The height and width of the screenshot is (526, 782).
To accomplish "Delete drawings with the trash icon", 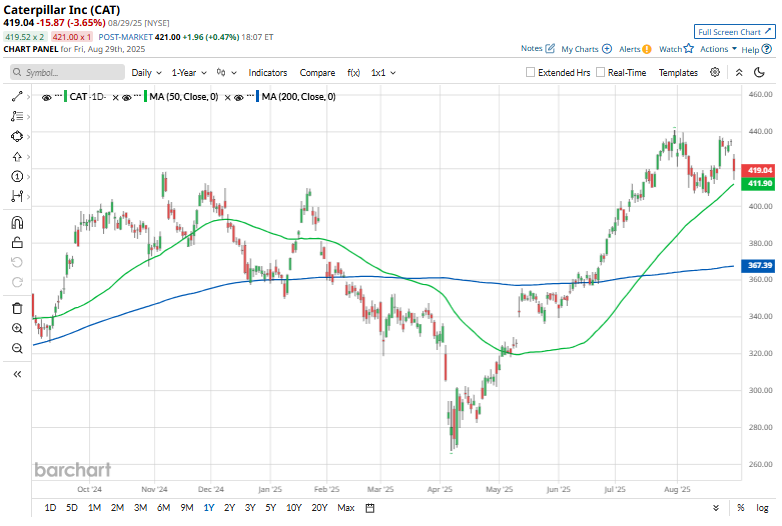I will (x=17, y=308).
